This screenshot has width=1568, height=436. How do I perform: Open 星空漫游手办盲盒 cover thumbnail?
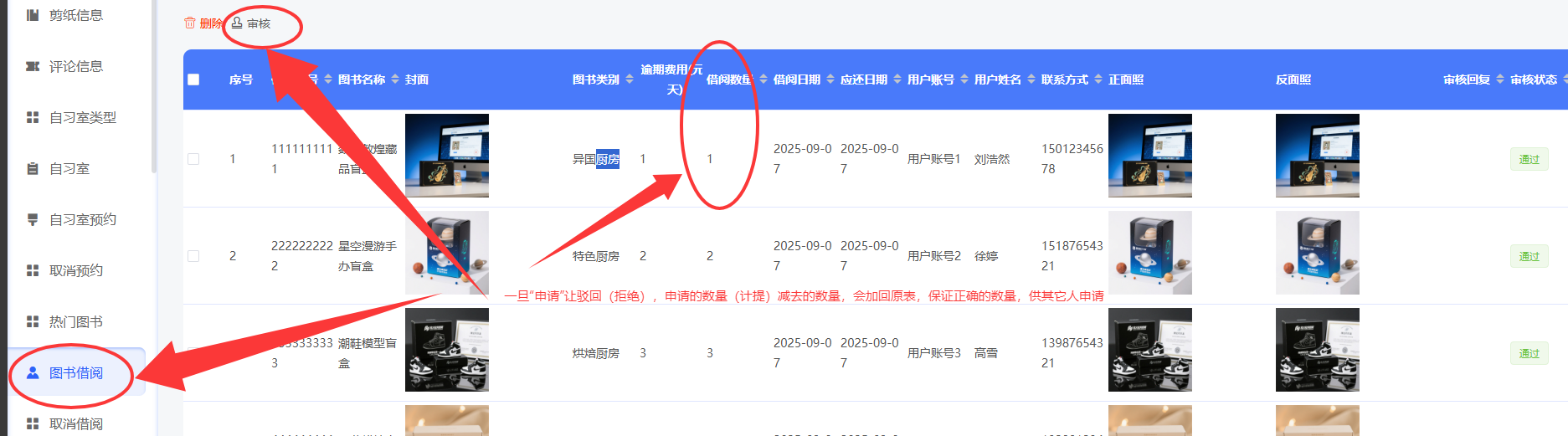pyautogui.click(x=447, y=253)
